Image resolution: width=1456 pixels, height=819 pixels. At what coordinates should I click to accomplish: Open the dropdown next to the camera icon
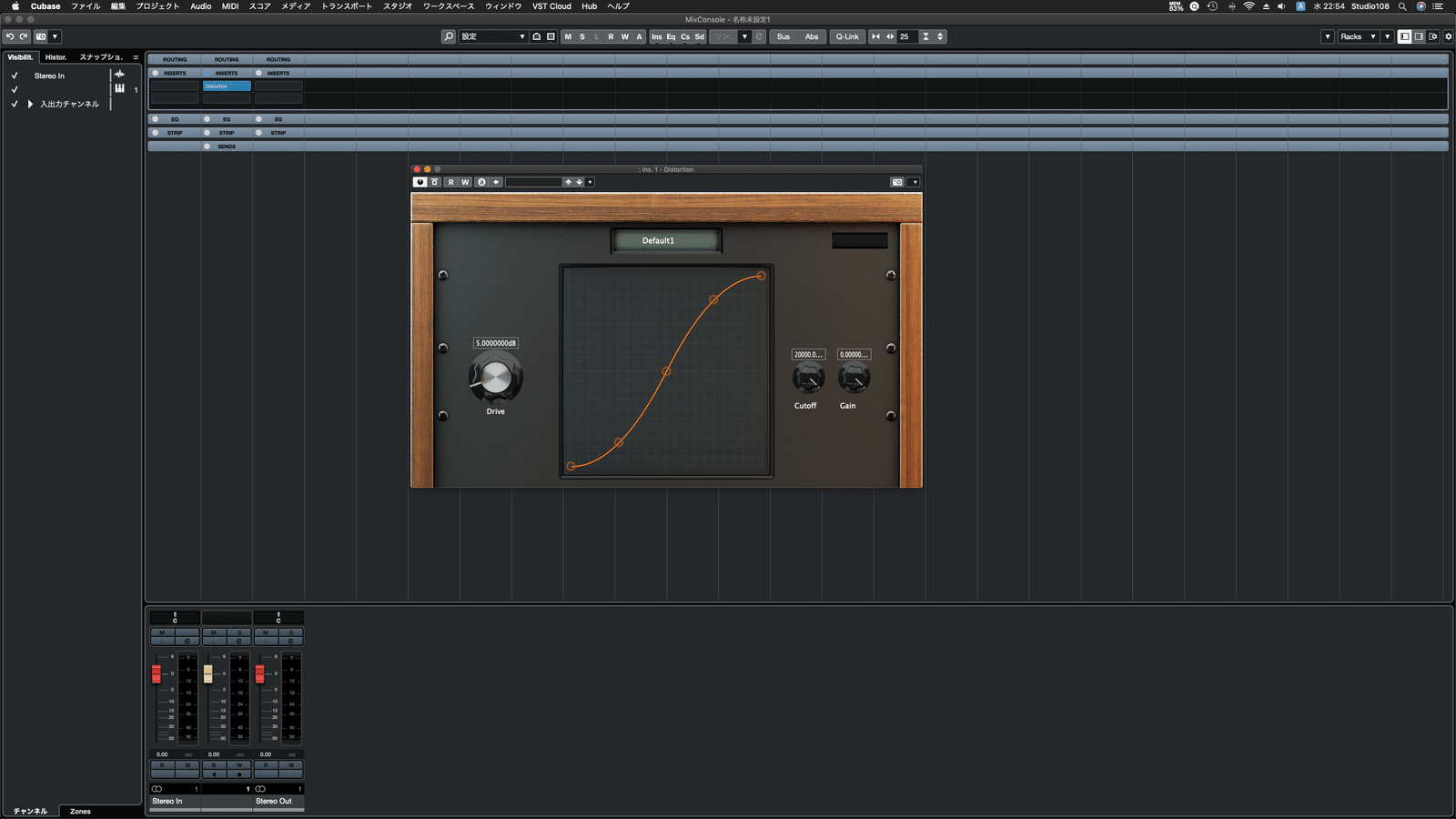[x=55, y=36]
